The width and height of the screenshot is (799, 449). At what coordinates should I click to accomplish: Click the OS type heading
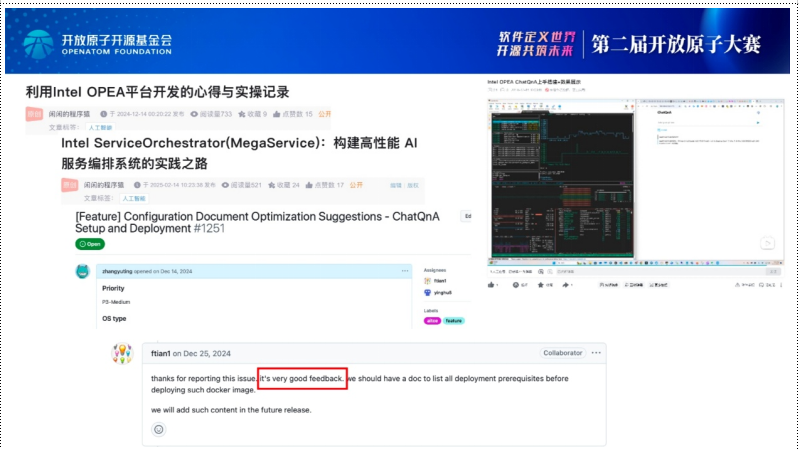[x=114, y=319]
